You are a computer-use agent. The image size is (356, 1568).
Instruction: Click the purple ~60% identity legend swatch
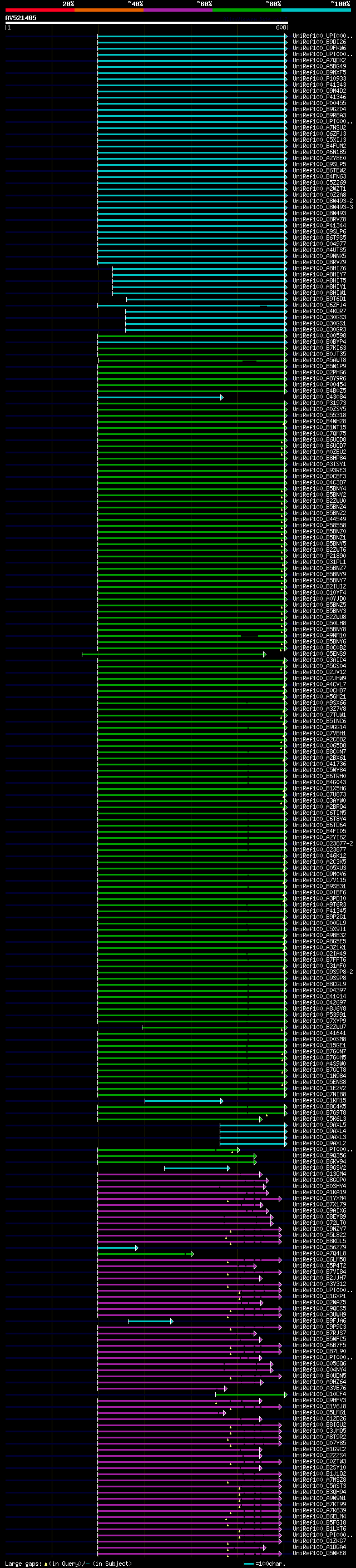(x=177, y=10)
